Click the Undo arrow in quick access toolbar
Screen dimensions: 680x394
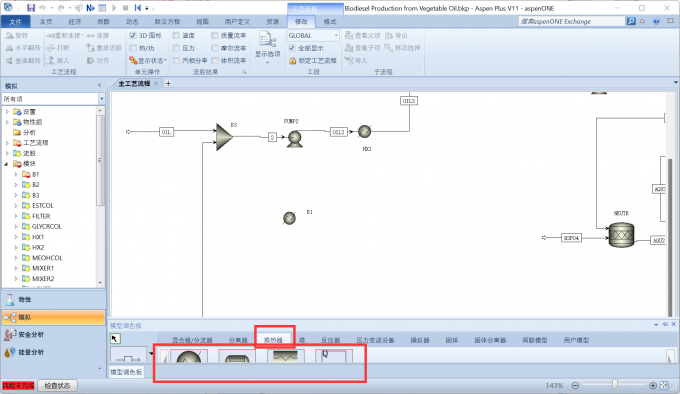coord(42,8)
